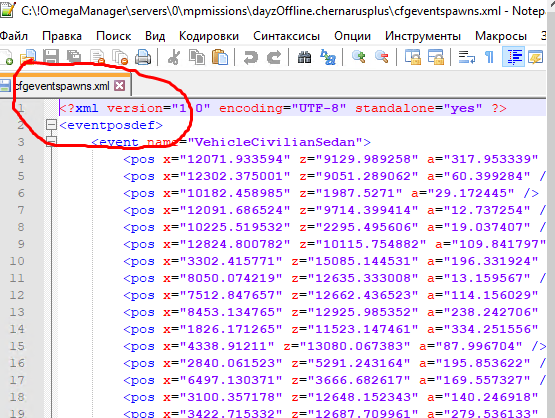
Task: Toggle Show All Characters pilcrow icon
Action: [489, 57]
